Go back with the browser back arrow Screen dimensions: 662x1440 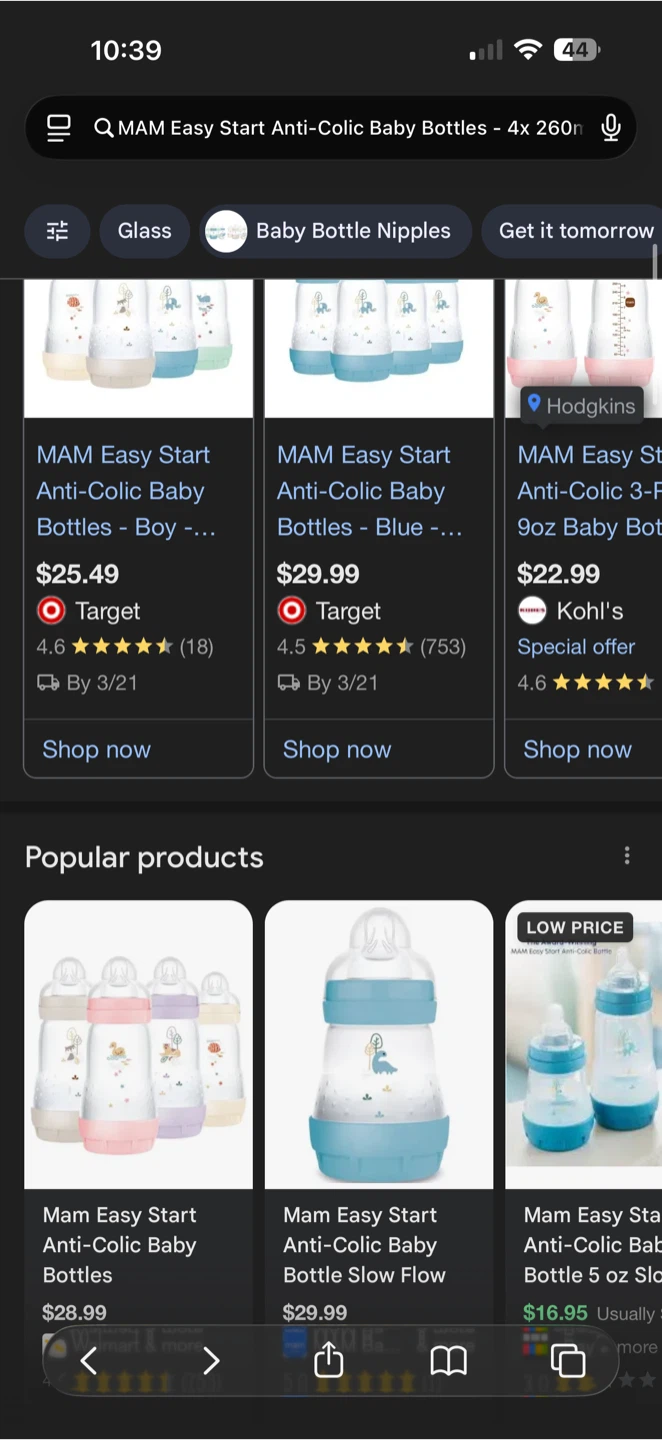[88, 1360]
